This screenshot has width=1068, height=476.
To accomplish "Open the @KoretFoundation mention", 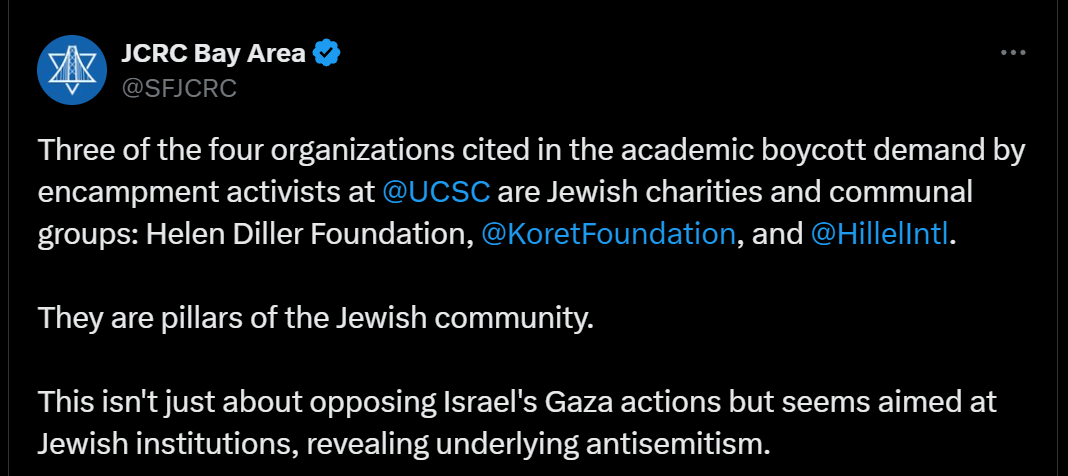I will point(608,234).
